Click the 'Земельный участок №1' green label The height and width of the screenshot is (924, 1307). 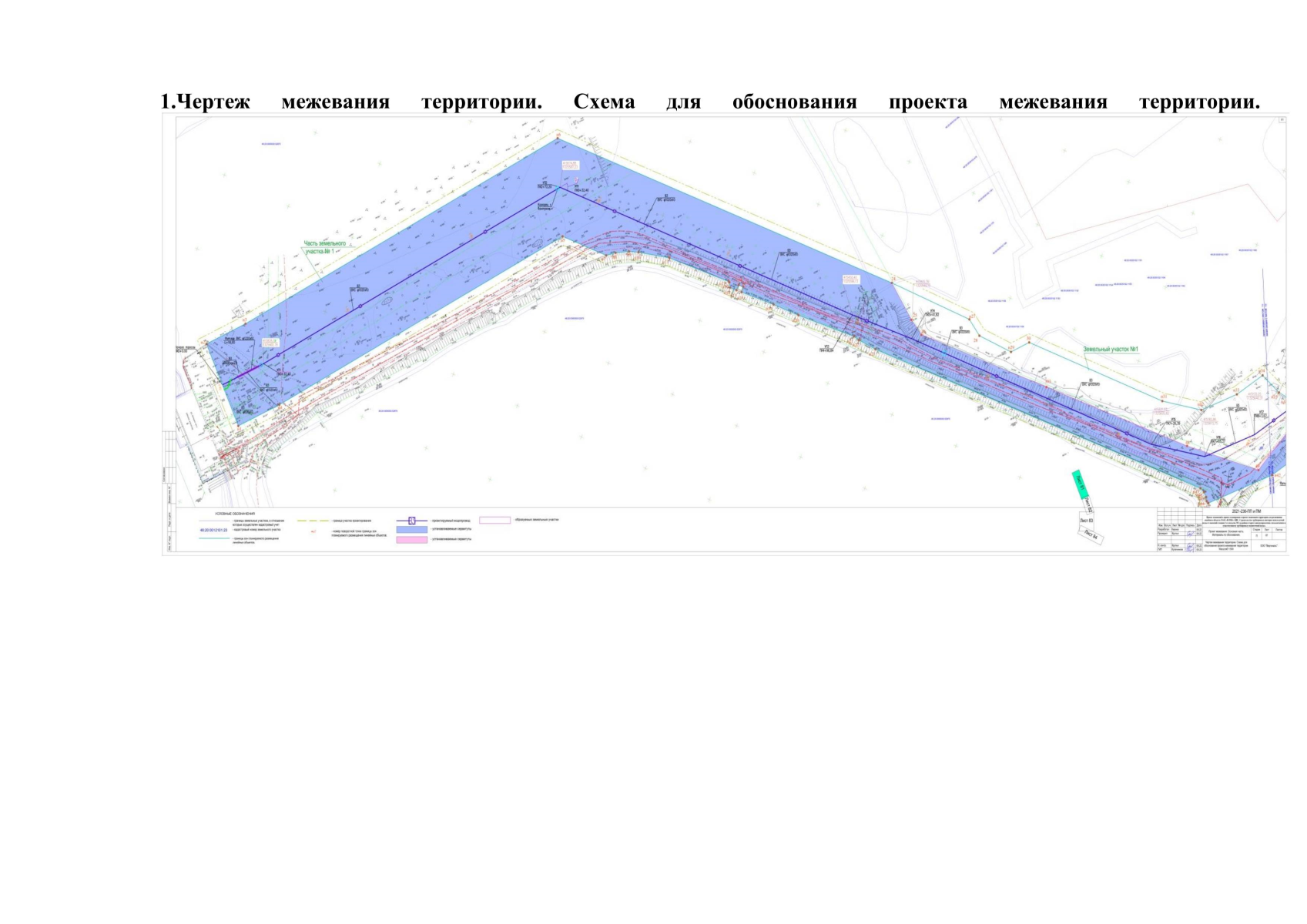click(1110, 350)
